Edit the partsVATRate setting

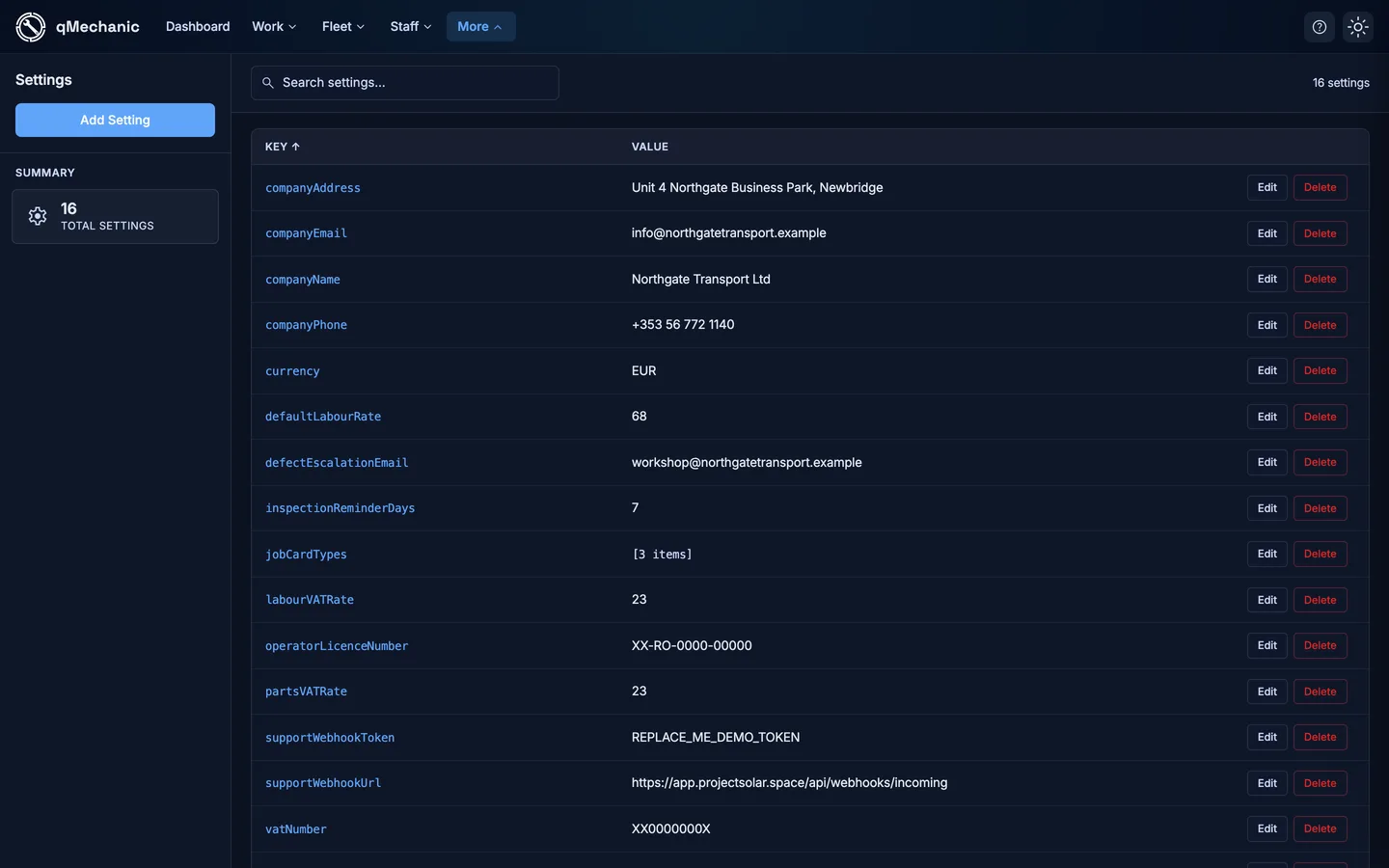[1267, 692]
